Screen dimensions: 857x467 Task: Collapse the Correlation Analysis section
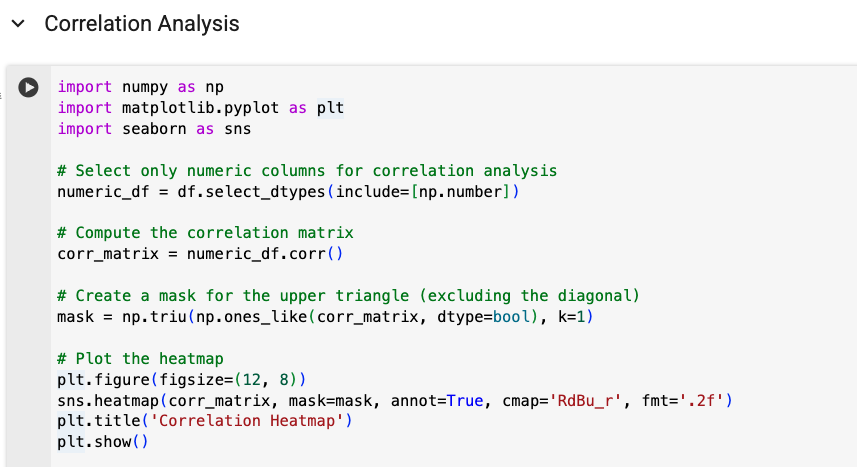click(16, 23)
